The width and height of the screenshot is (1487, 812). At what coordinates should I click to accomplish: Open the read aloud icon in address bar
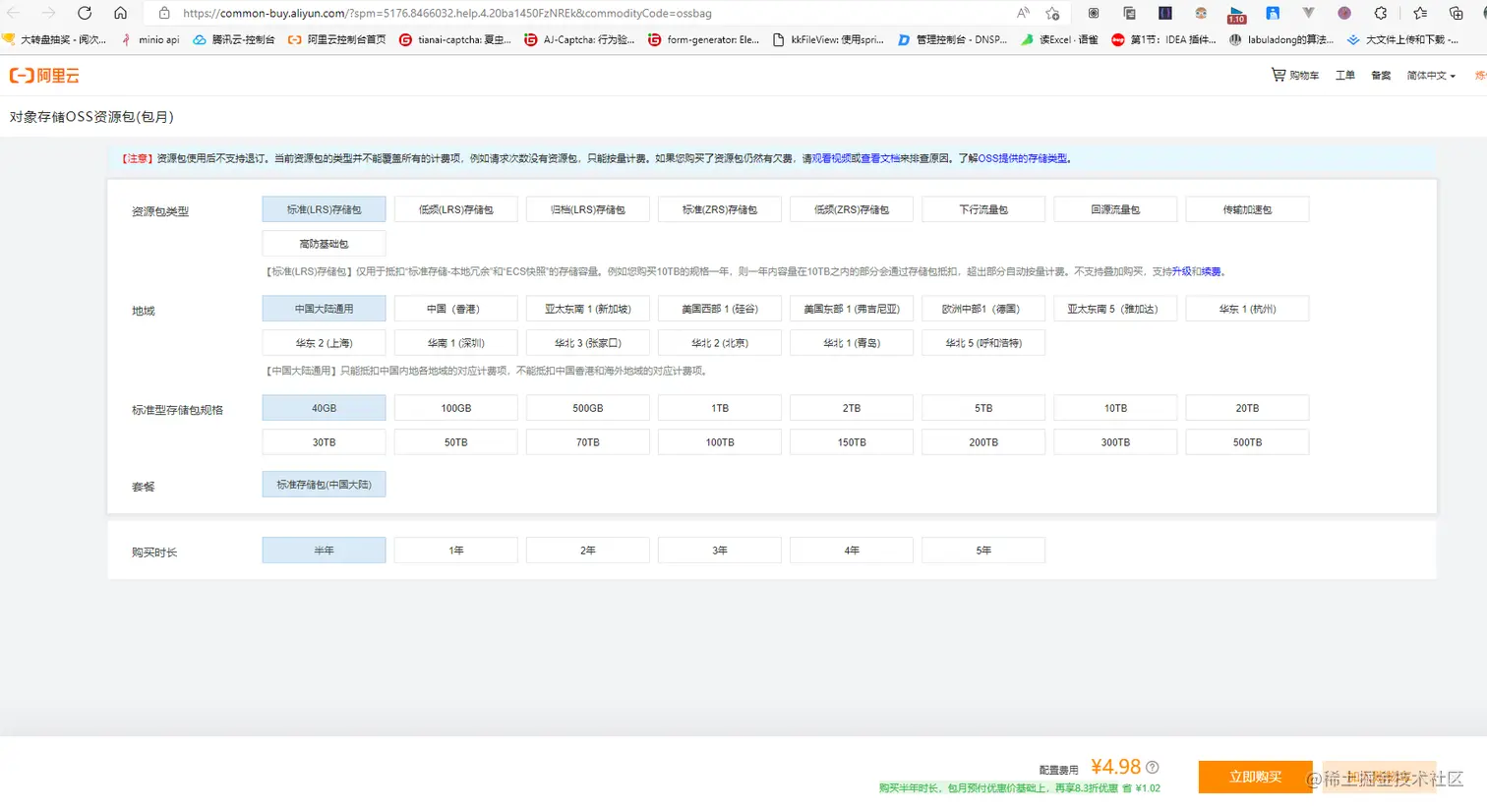[1024, 13]
